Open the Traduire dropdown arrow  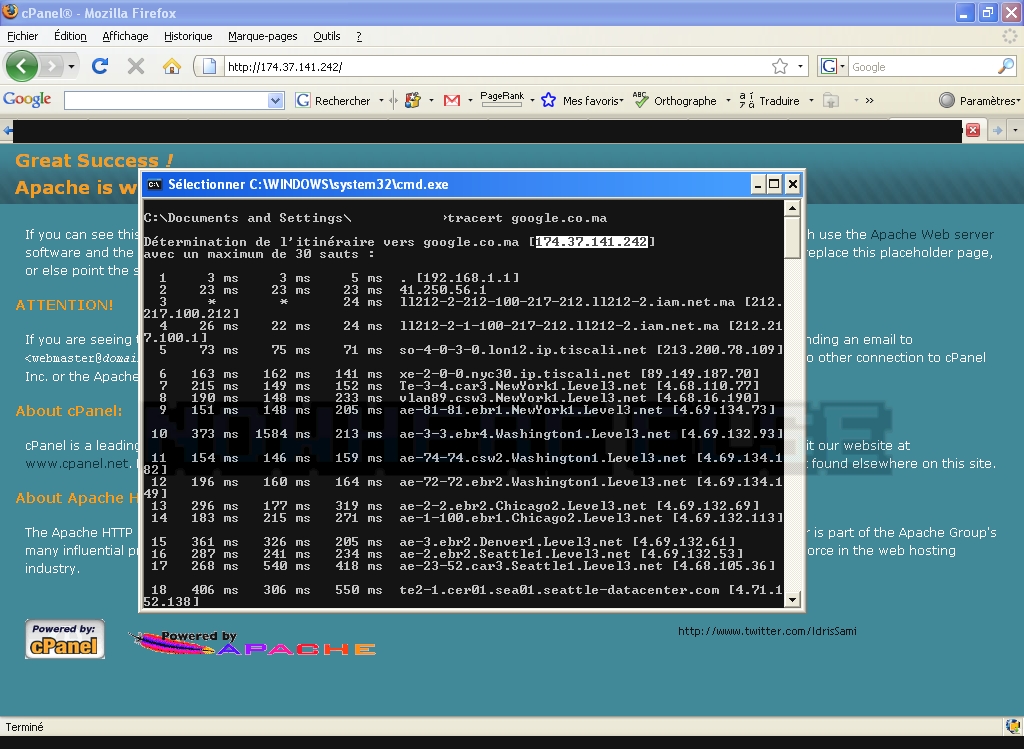pos(811,101)
